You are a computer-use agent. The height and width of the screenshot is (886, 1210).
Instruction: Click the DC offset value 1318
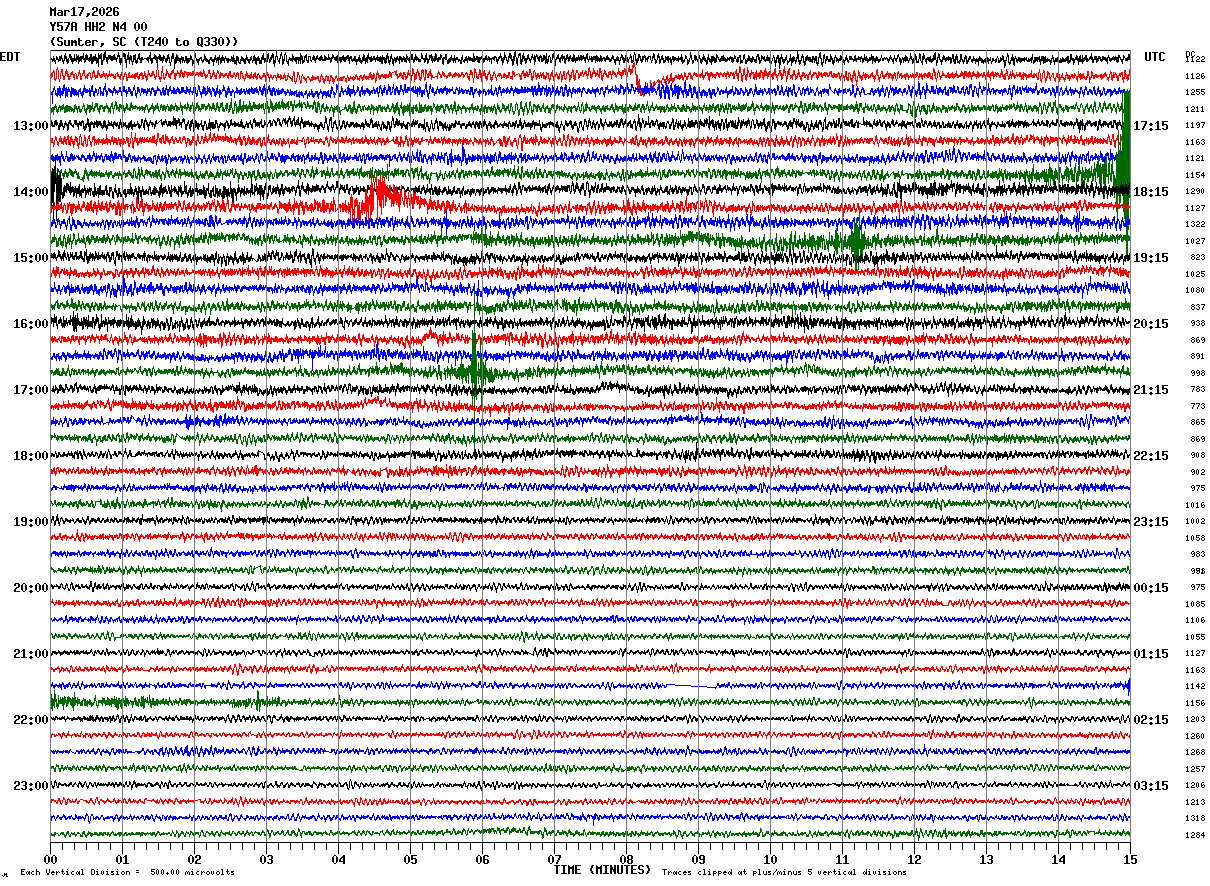pos(1195,818)
